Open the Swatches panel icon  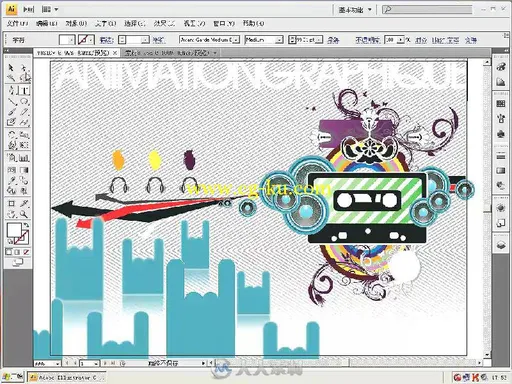[x=501, y=104]
